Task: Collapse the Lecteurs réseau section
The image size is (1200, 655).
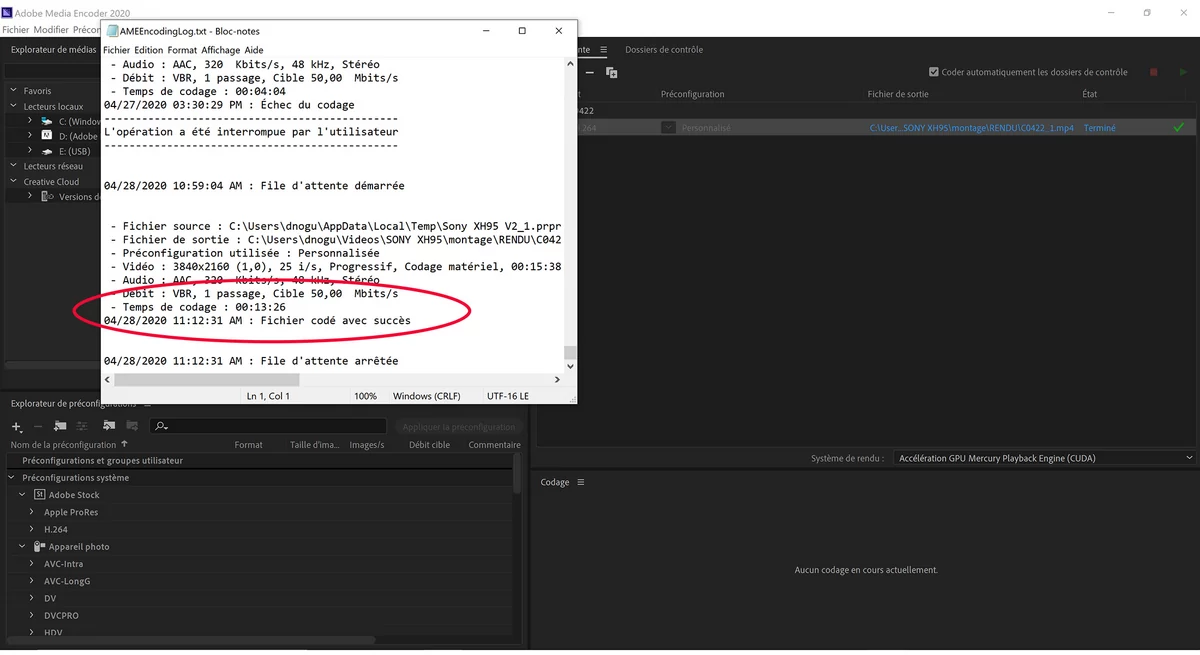Action: (14, 166)
